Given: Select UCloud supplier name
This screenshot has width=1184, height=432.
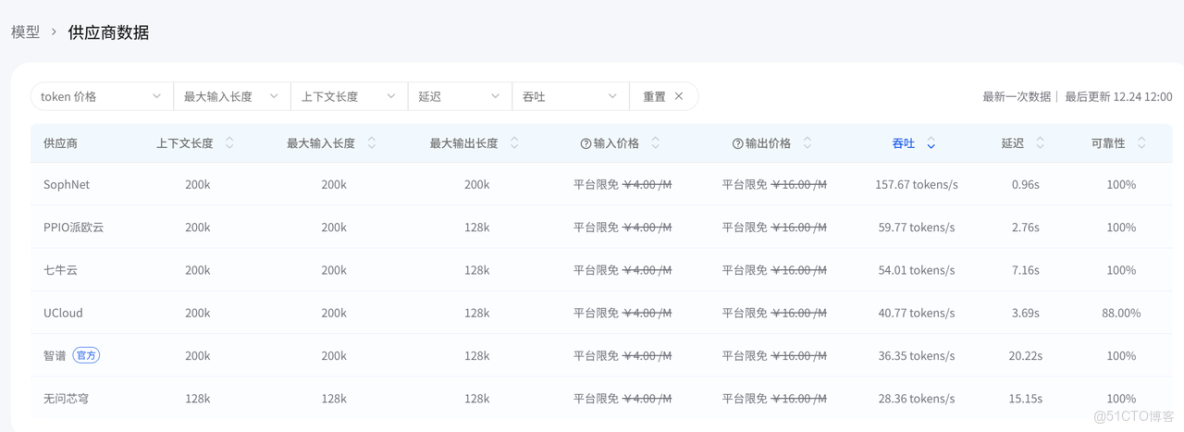Looking at the screenshot, I should pyautogui.click(x=63, y=313).
